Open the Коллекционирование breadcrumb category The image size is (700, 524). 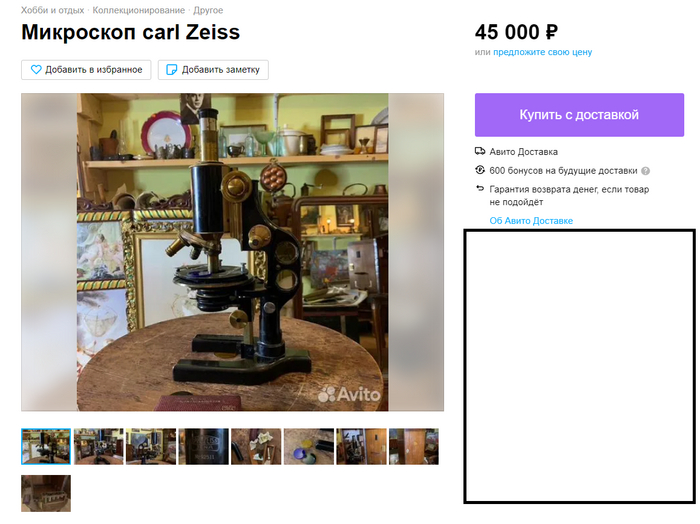click(x=138, y=10)
